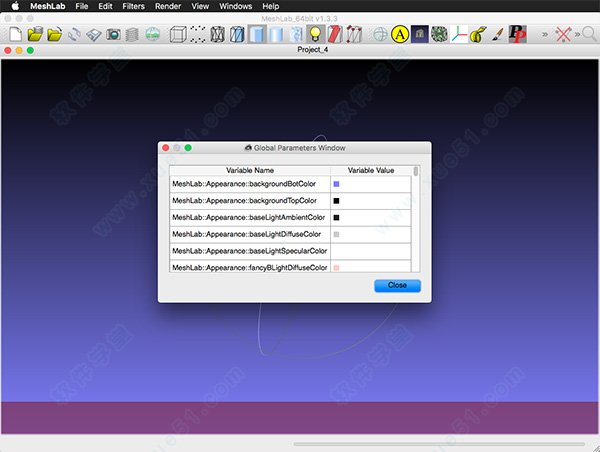The height and width of the screenshot is (452, 600).
Task: Click the backgroundBotColor blue swatch
Action: 336,184
